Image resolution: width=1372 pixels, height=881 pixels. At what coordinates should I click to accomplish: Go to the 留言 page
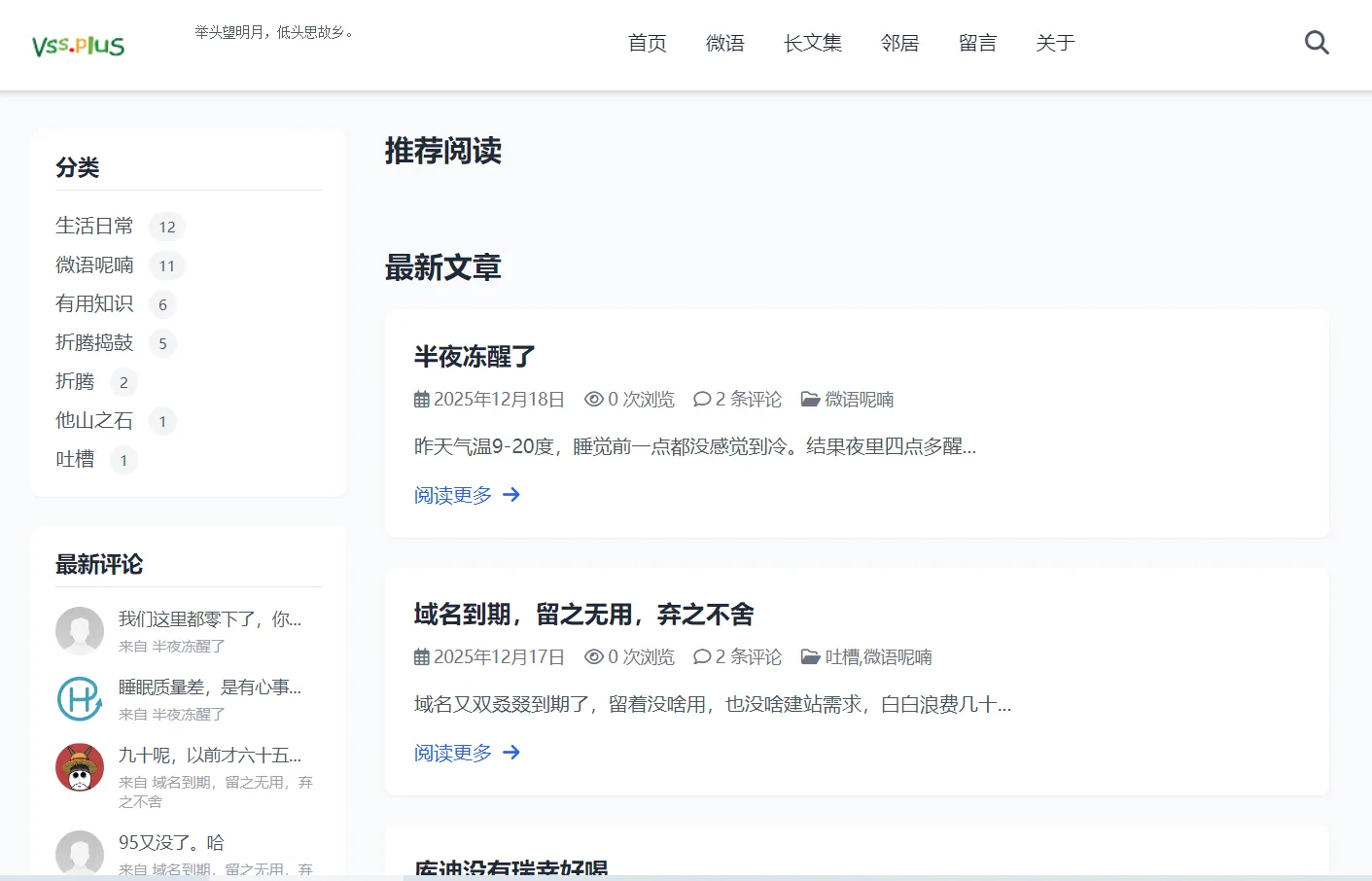tap(977, 43)
